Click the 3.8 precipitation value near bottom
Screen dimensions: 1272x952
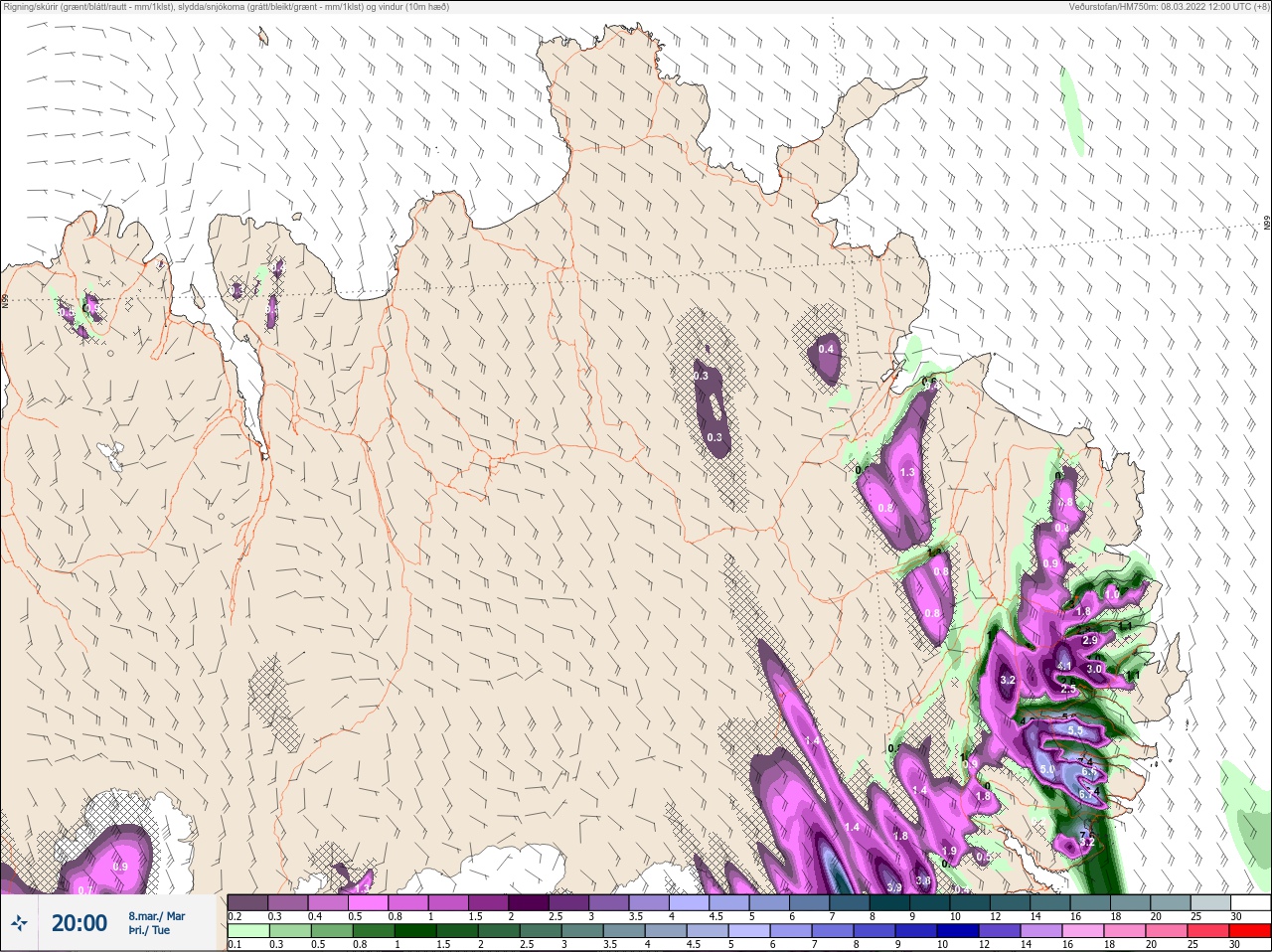[x=922, y=881]
